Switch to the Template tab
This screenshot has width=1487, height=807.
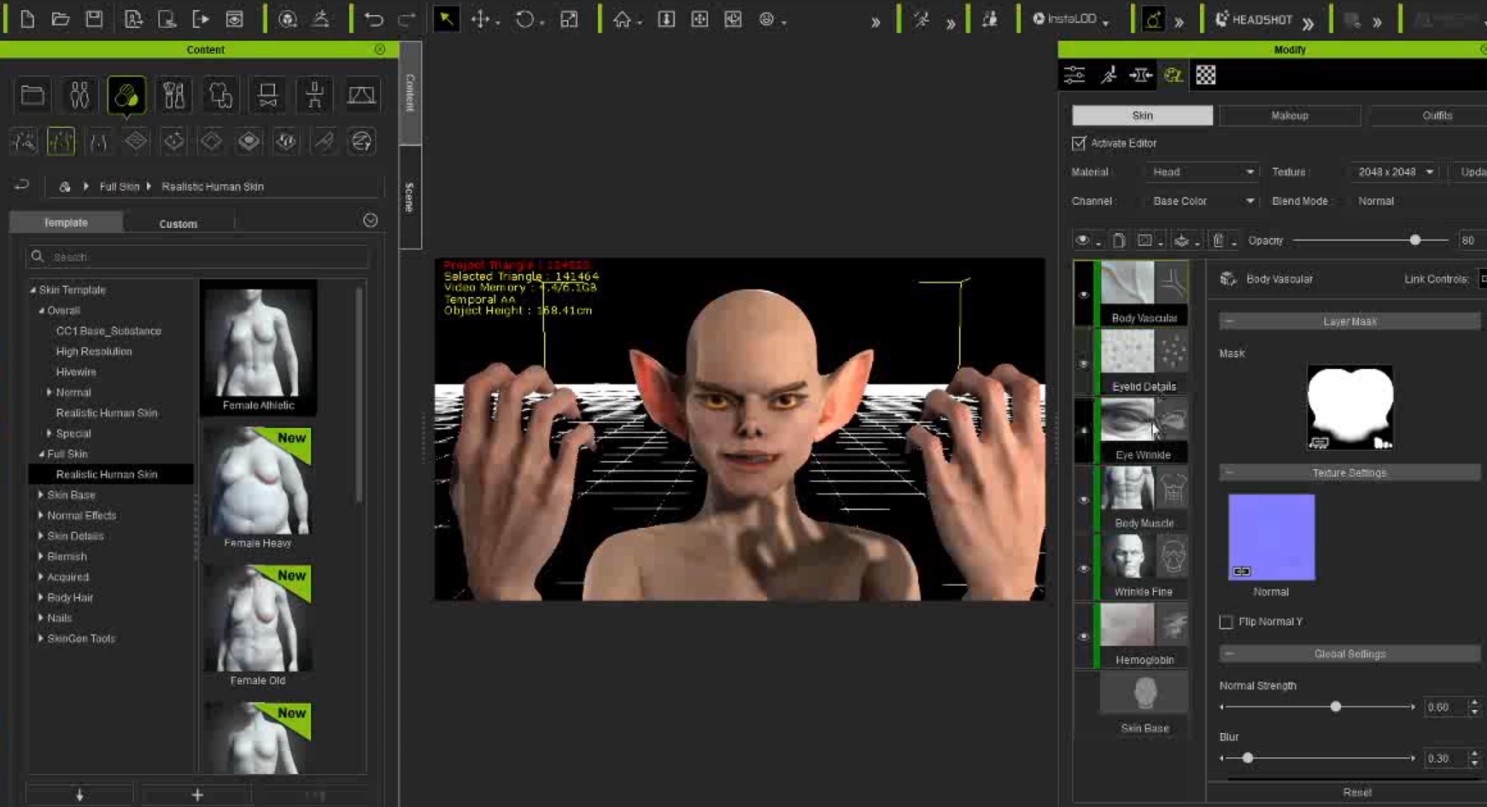click(66, 223)
